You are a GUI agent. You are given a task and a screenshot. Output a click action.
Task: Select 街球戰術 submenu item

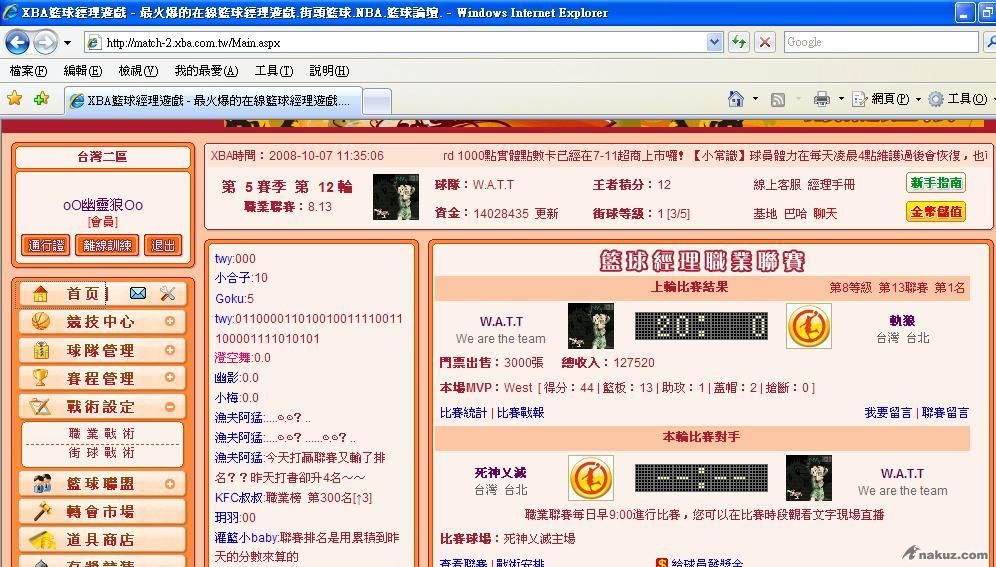102,453
